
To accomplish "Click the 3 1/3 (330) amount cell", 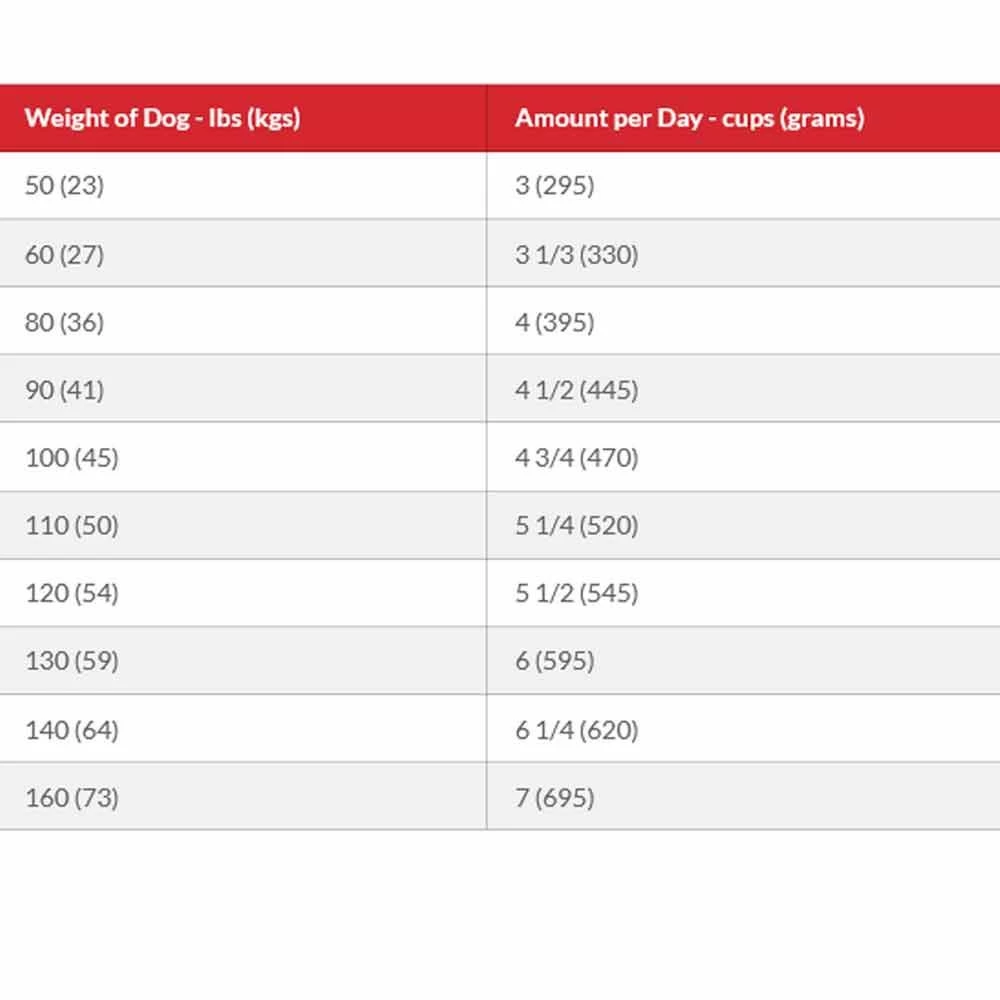I will click(576, 254).
